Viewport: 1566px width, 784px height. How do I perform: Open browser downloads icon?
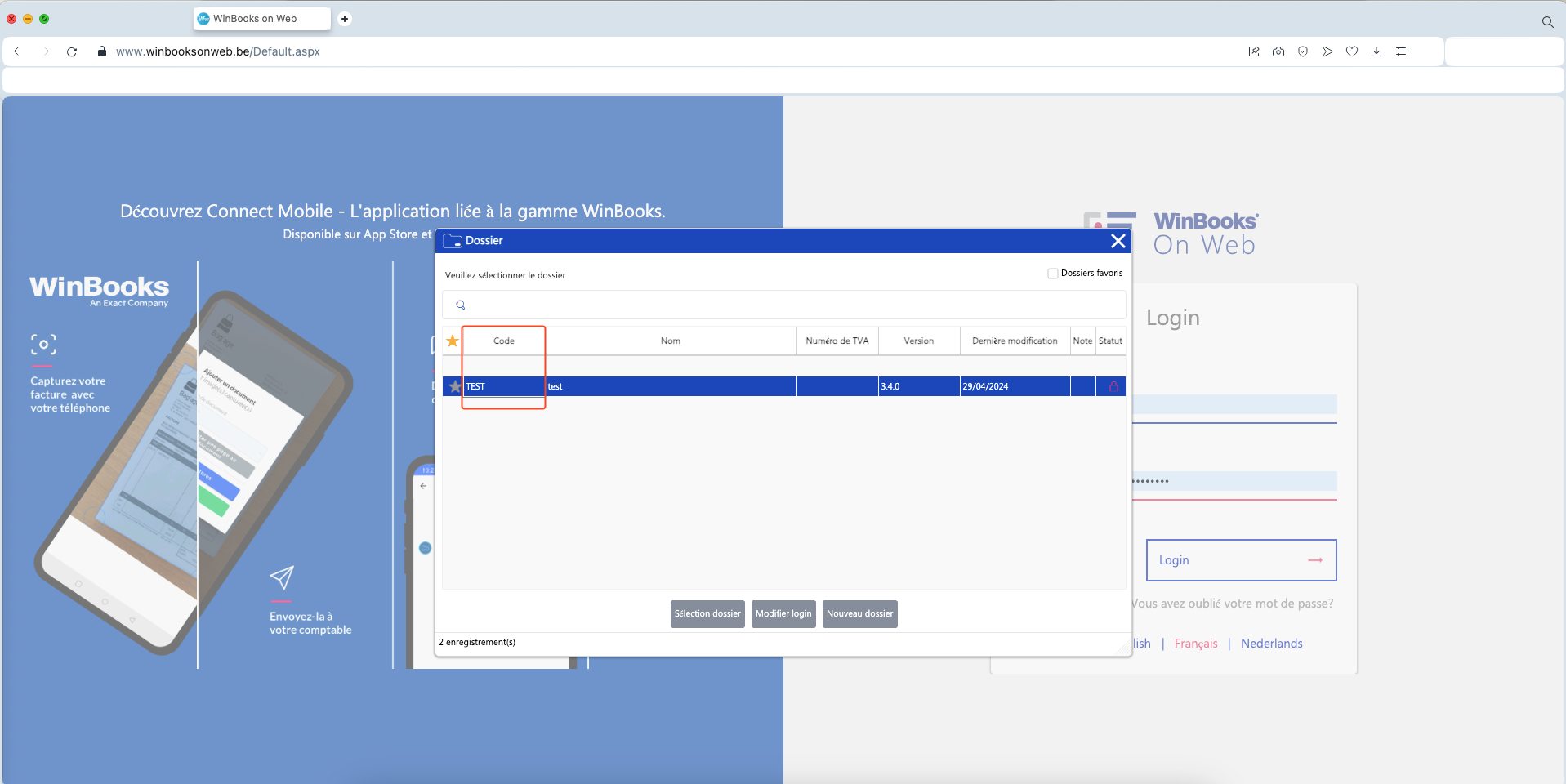(1376, 51)
